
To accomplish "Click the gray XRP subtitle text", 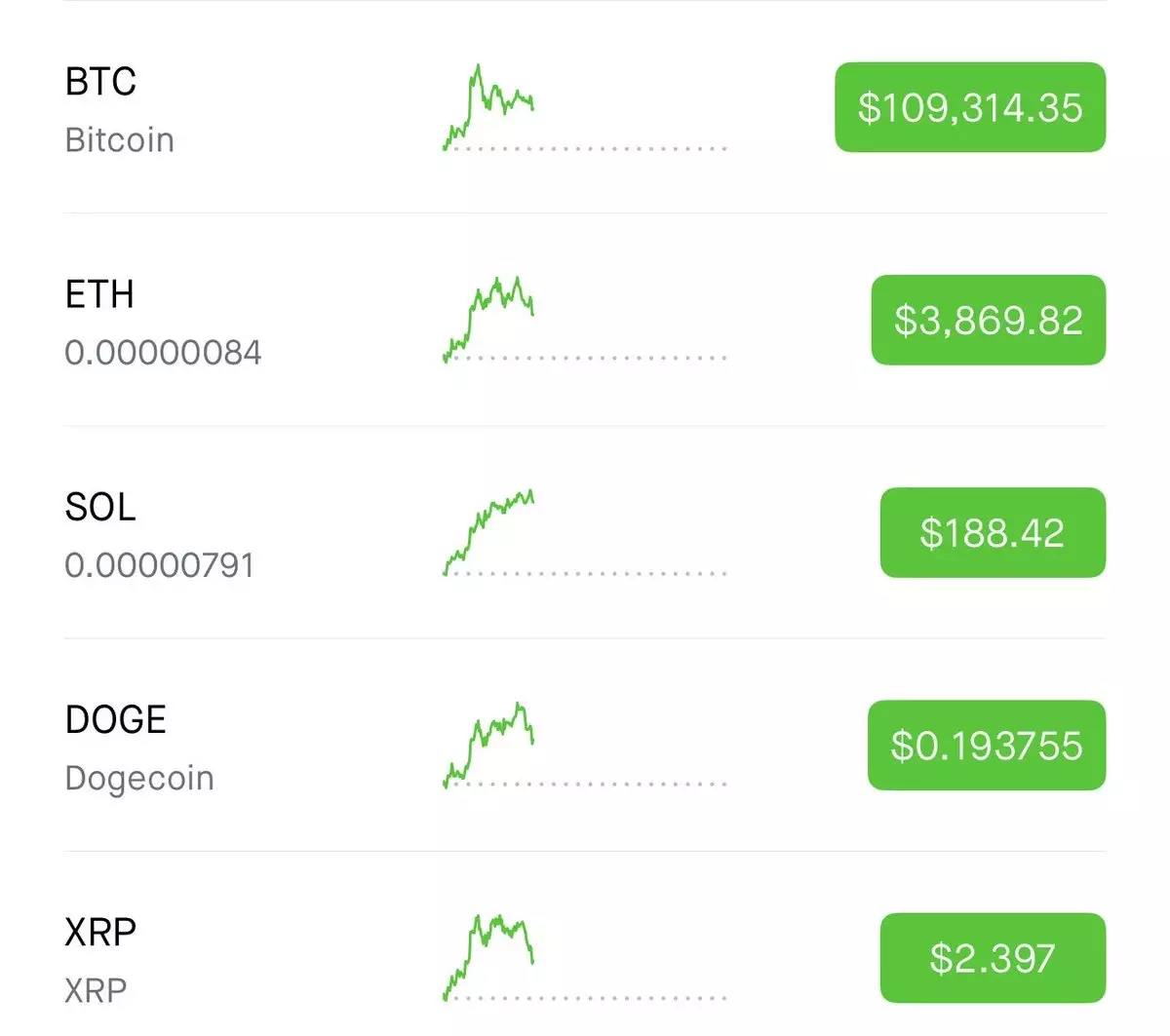I will click(x=96, y=990).
